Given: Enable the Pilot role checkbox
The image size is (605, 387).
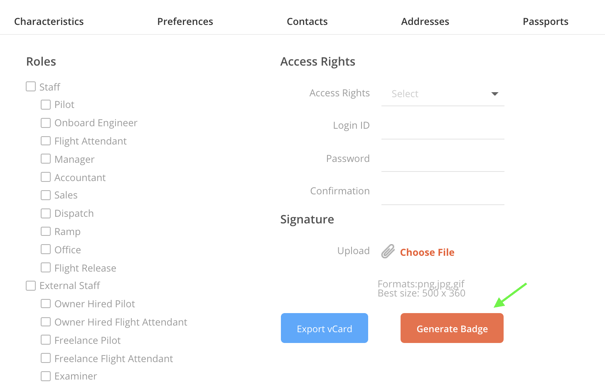Looking at the screenshot, I should (46, 105).
